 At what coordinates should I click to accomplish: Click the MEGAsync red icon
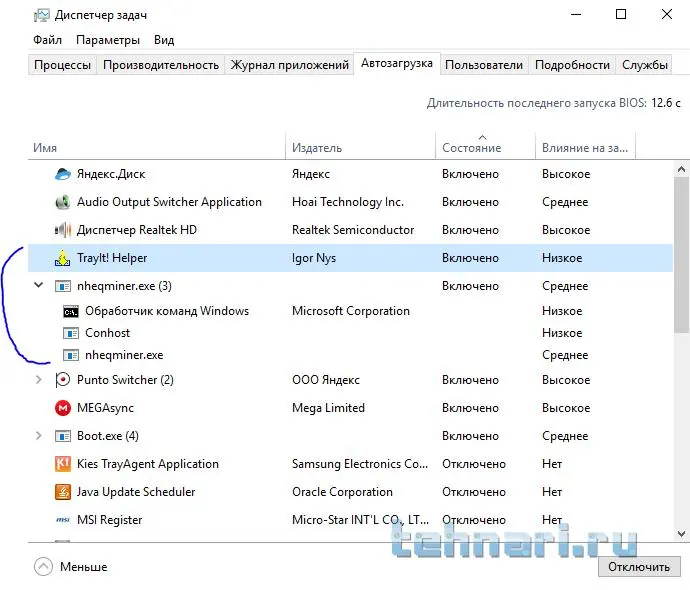pyautogui.click(x=63, y=408)
